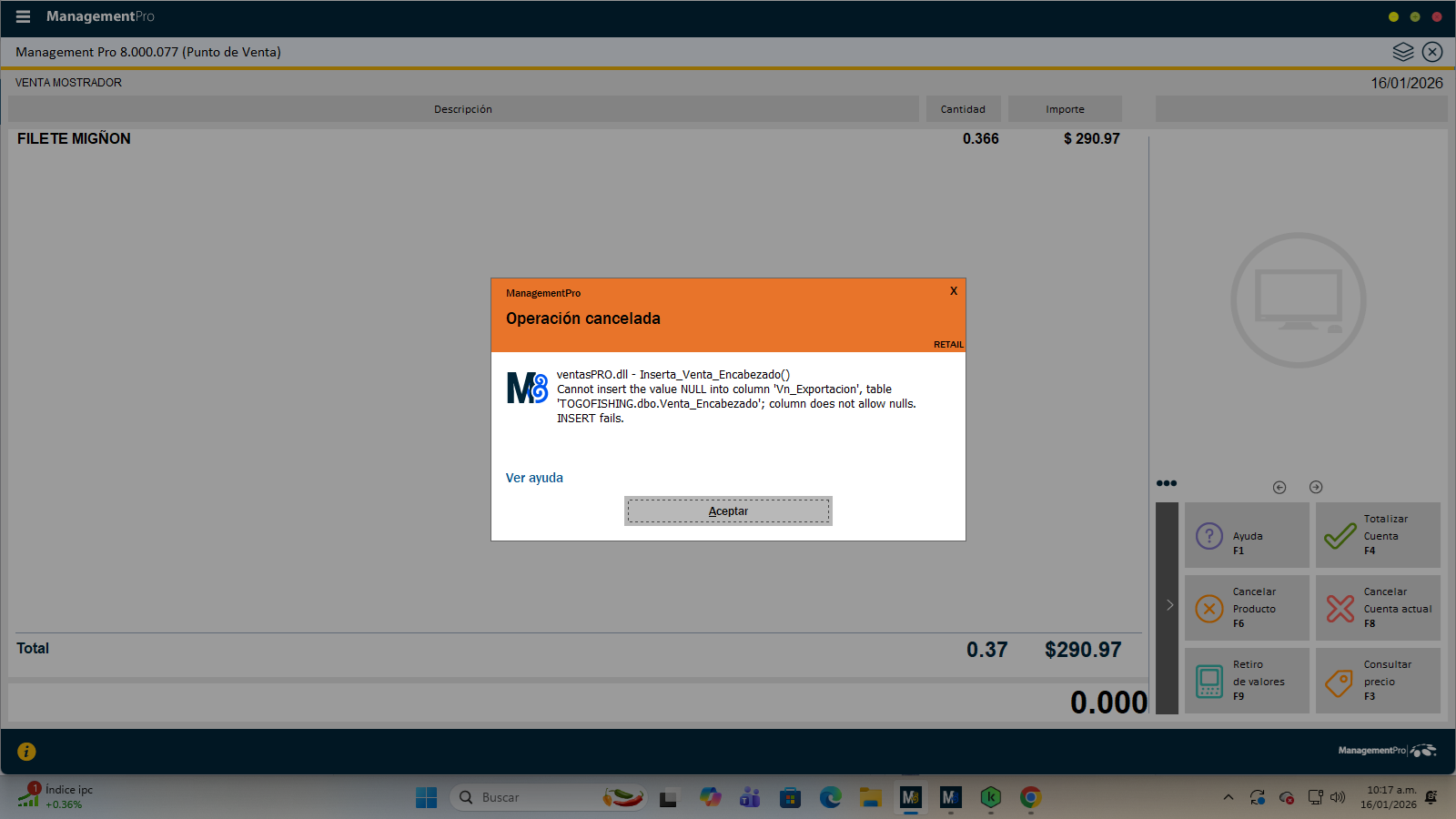
Task: Show hidden system tray icons chevron
Action: (1228, 797)
